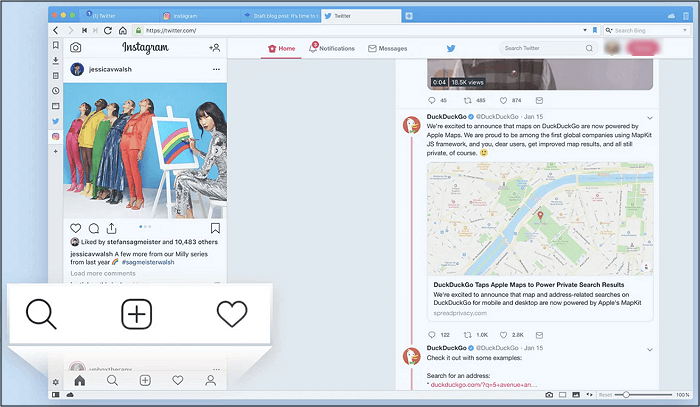Add a new web panel with plus icon
Image resolution: width=700 pixels, height=407 pixels.
coord(55,151)
